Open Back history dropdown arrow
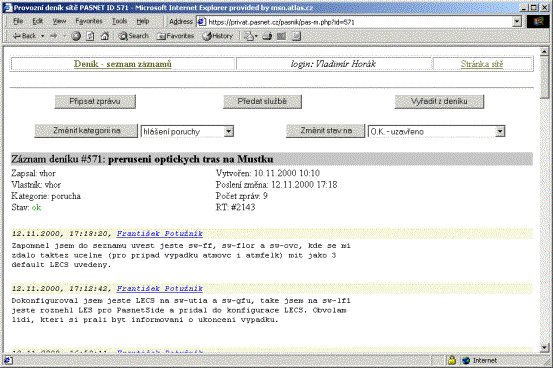The image size is (553, 368). point(42,36)
